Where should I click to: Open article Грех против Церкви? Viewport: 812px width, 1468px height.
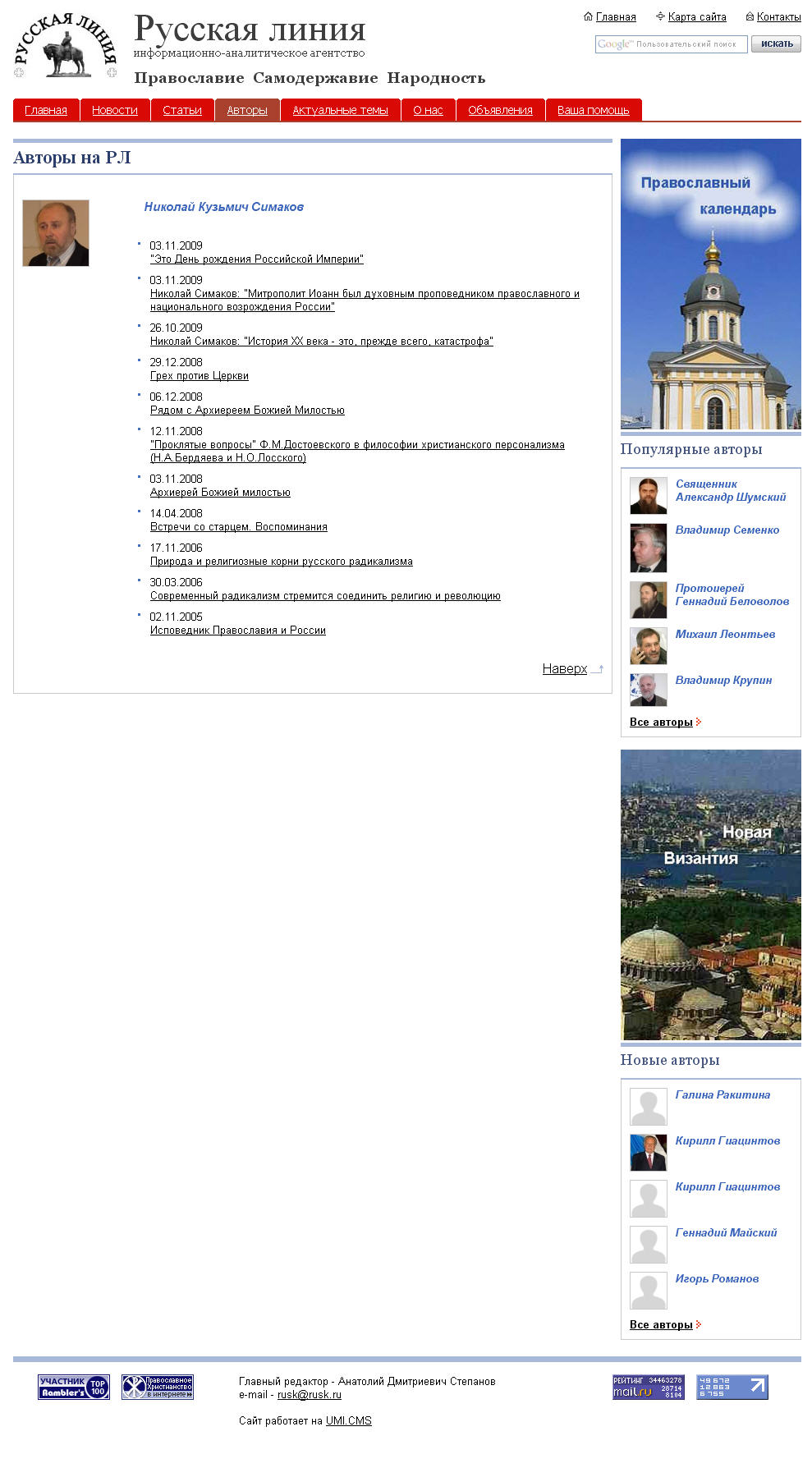[200, 376]
